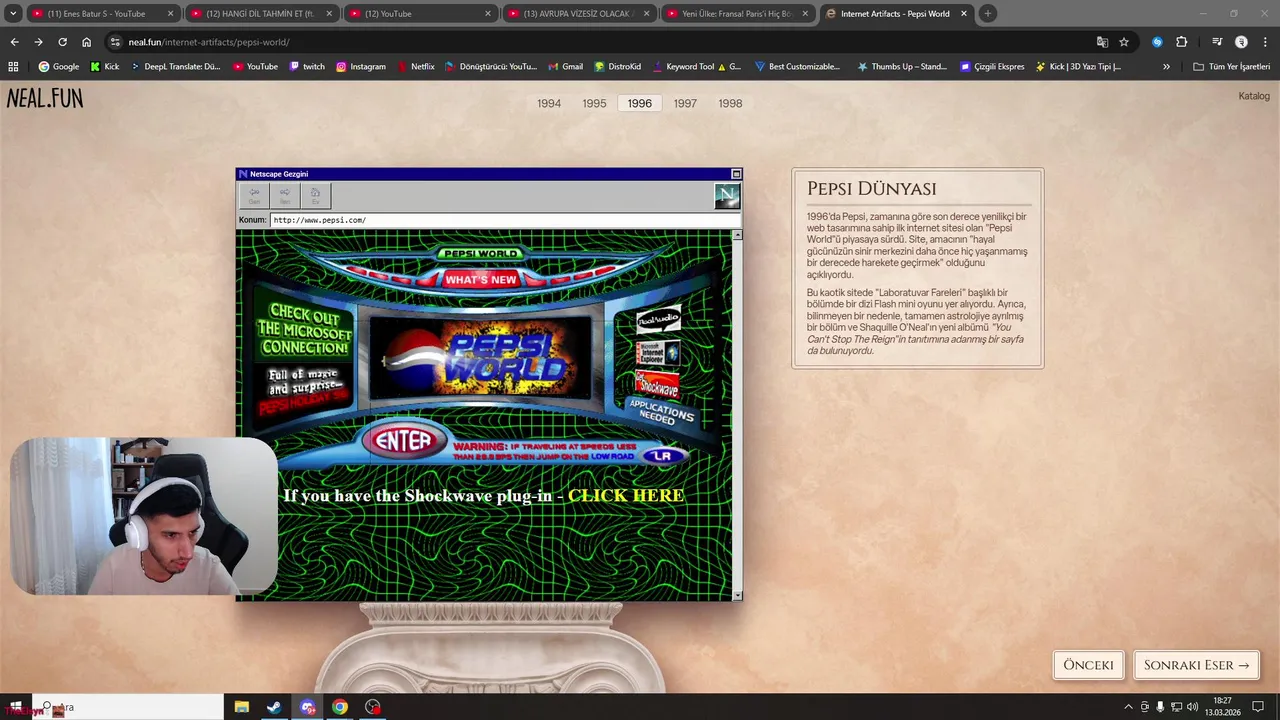Select year 1994
This screenshot has width=1280, height=720.
549,103
